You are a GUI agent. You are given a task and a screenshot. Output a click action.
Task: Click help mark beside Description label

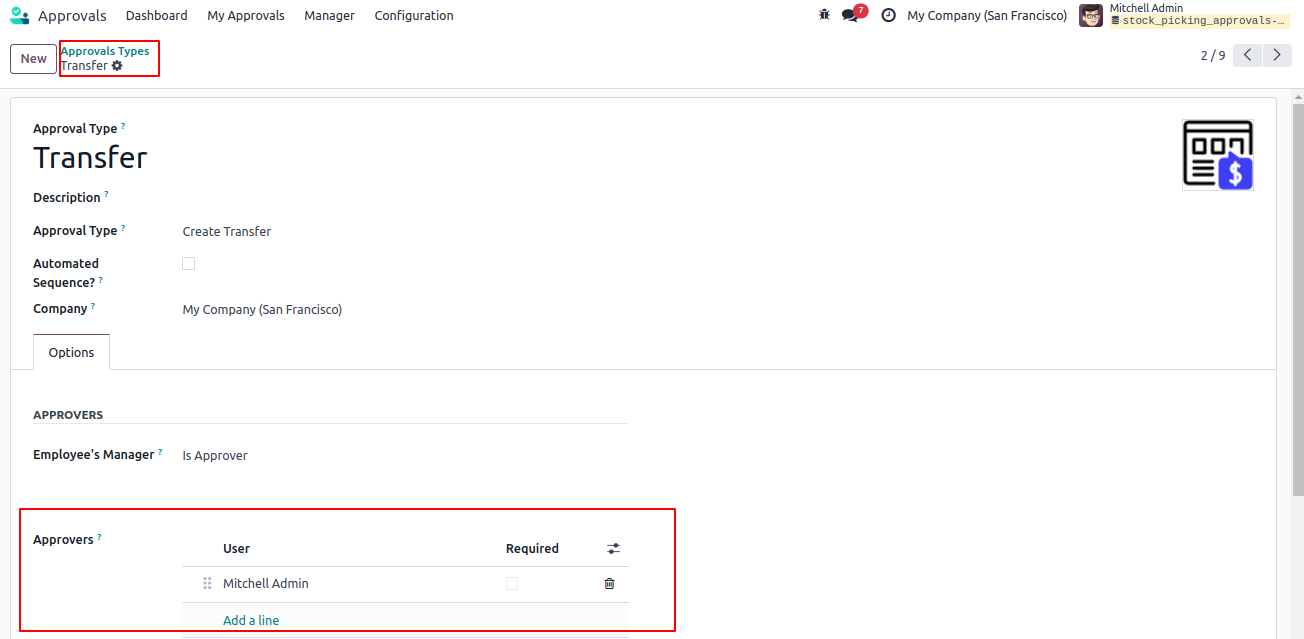[x=106, y=194]
